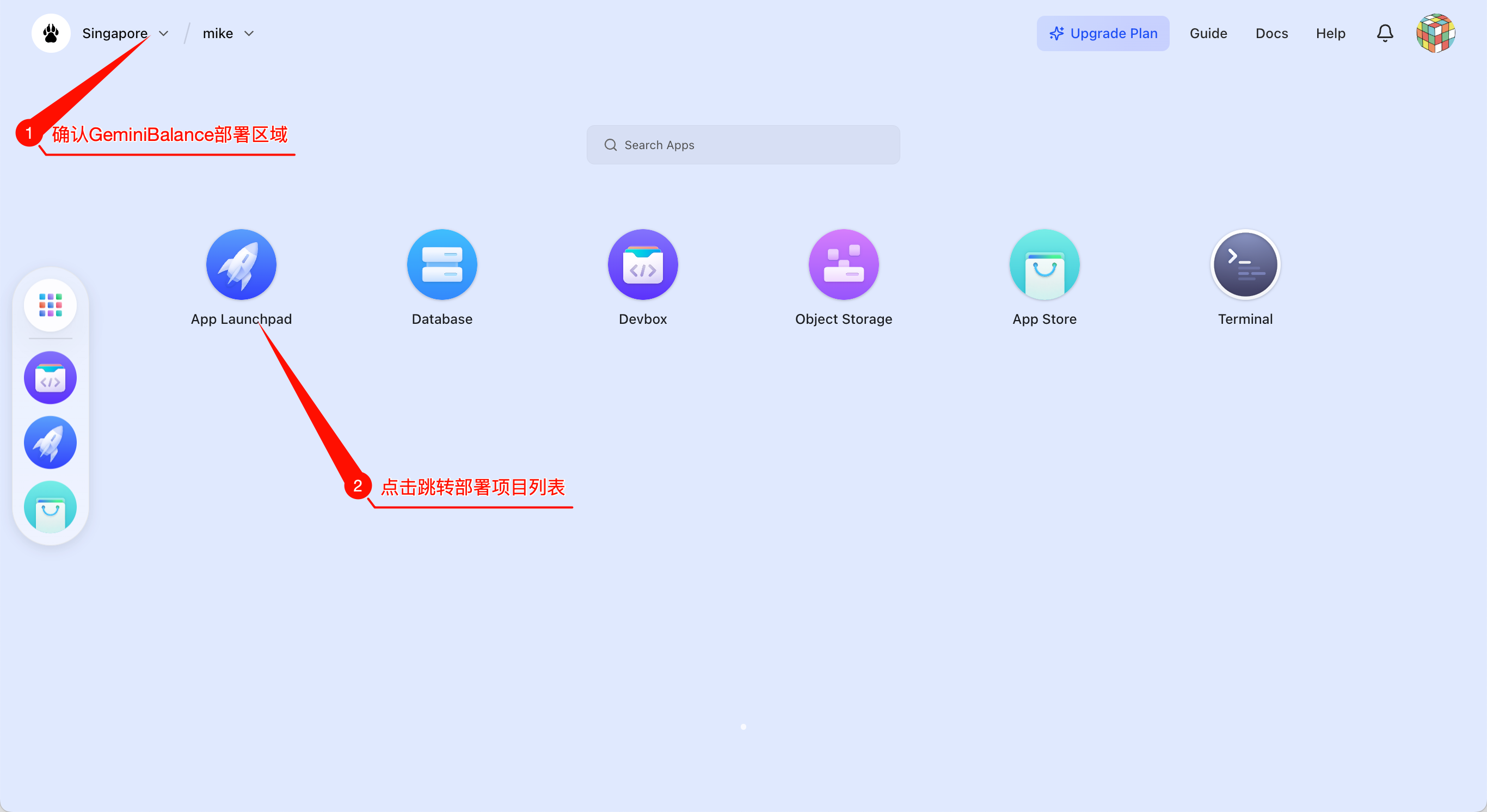The width and height of the screenshot is (1487, 812).
Task: Open the App Launchpad rocket icon
Action: coord(241,264)
